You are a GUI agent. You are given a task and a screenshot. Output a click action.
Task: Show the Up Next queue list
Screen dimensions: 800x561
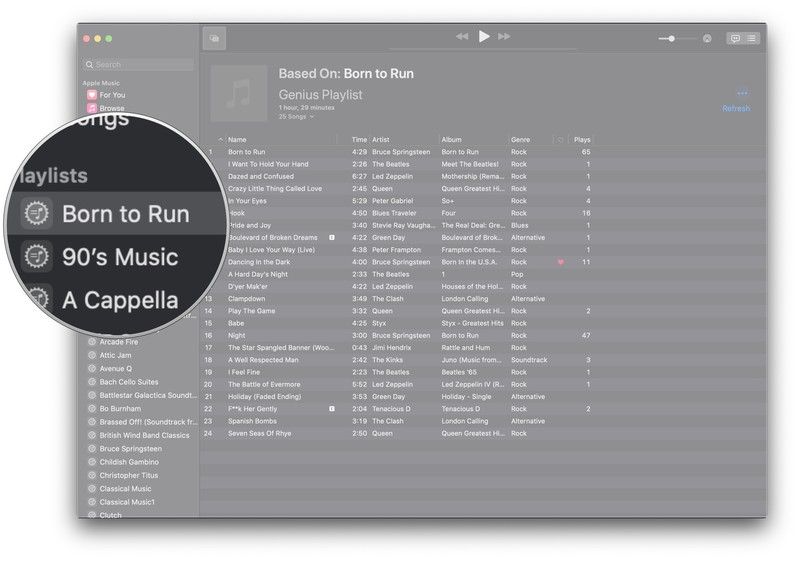pos(751,38)
